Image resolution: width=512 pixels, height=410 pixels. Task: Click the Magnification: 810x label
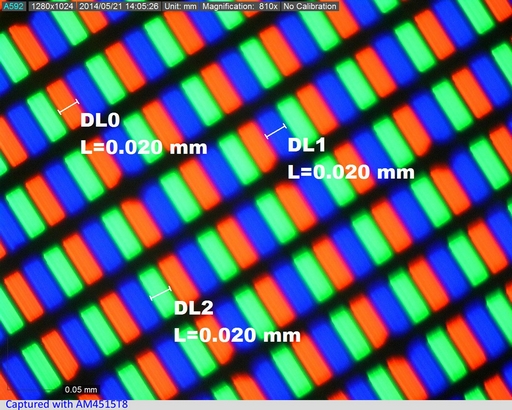pyautogui.click(x=240, y=6)
